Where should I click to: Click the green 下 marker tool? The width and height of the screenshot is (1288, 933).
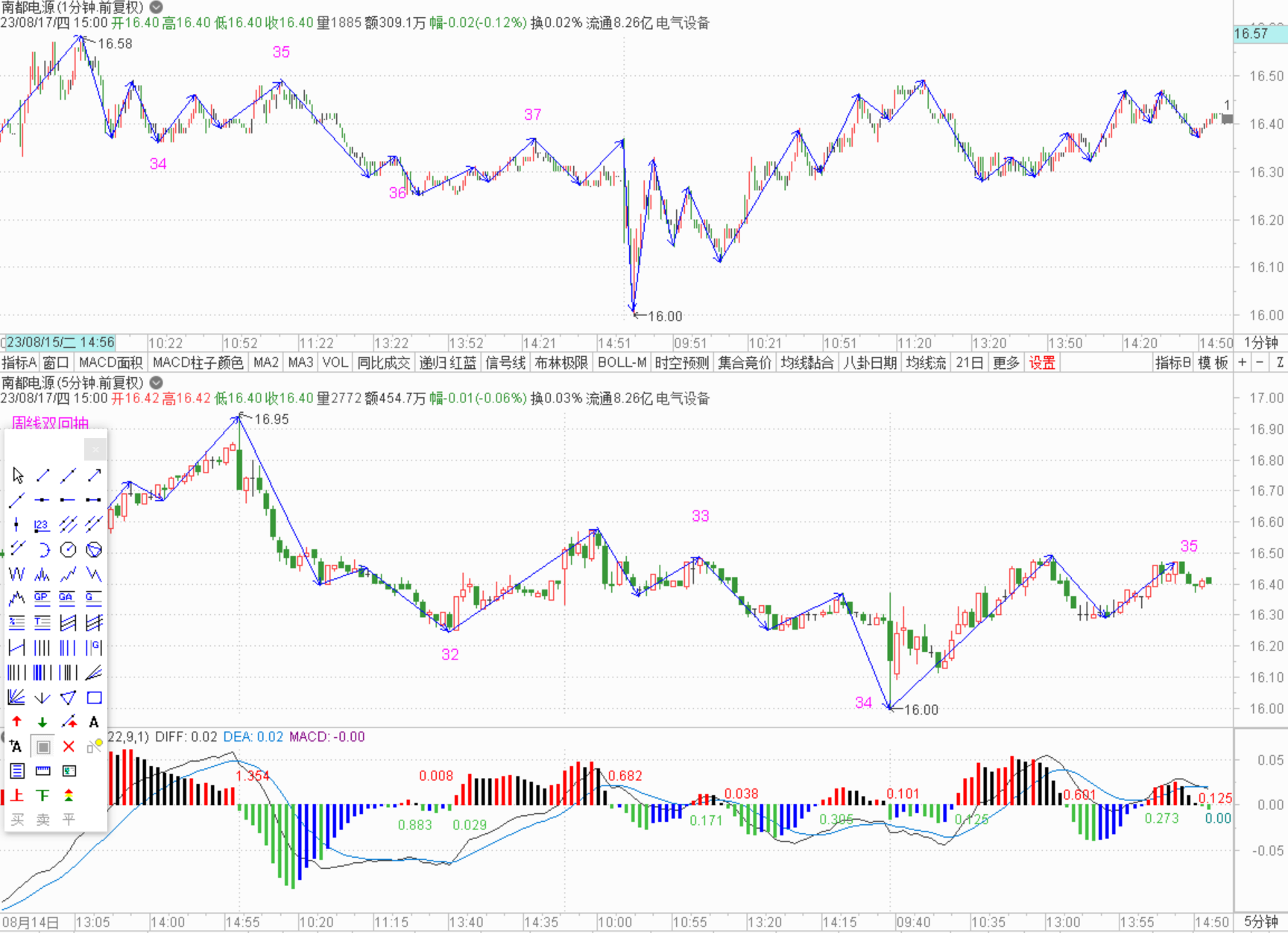point(42,795)
